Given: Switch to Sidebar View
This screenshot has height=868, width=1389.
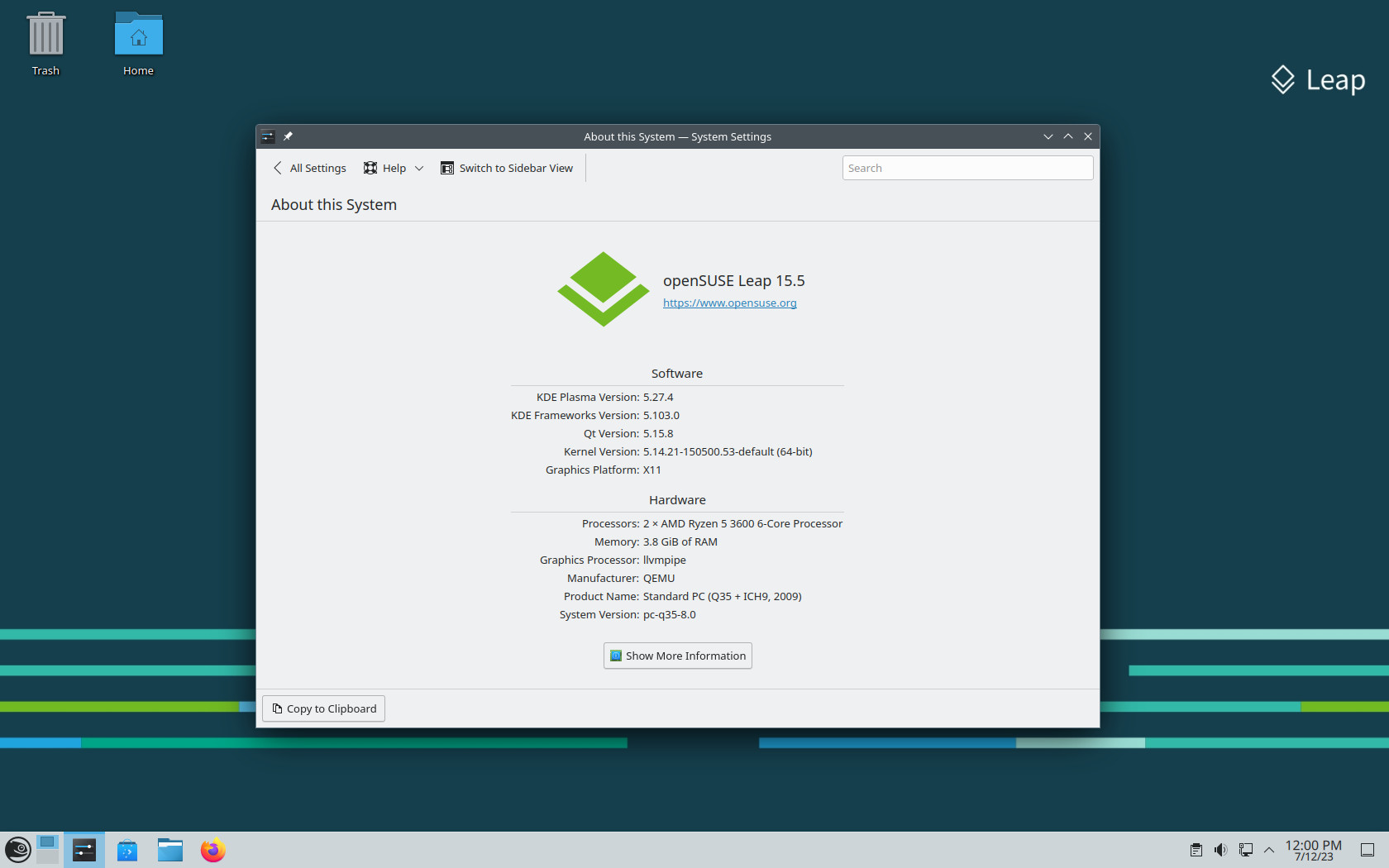Looking at the screenshot, I should 507,168.
